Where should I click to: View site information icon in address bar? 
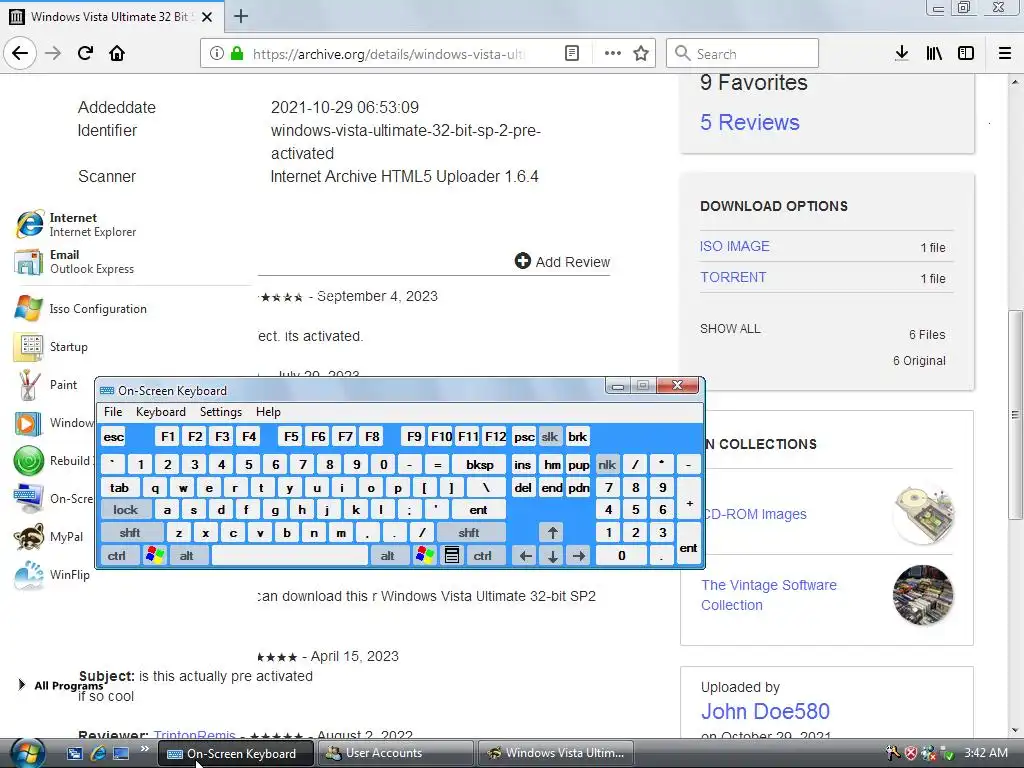(217, 54)
